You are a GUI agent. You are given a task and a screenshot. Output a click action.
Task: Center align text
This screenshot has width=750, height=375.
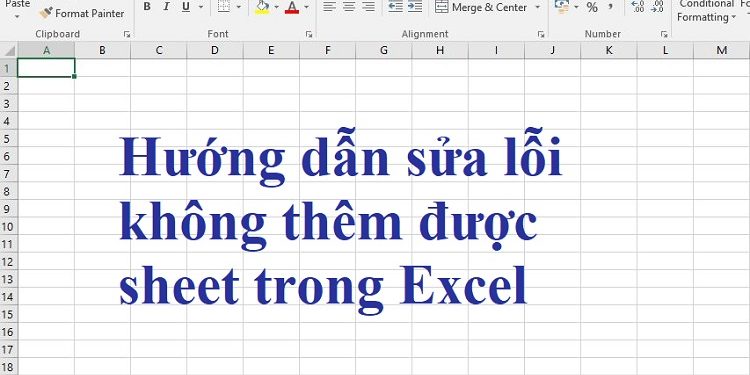(x=349, y=7)
